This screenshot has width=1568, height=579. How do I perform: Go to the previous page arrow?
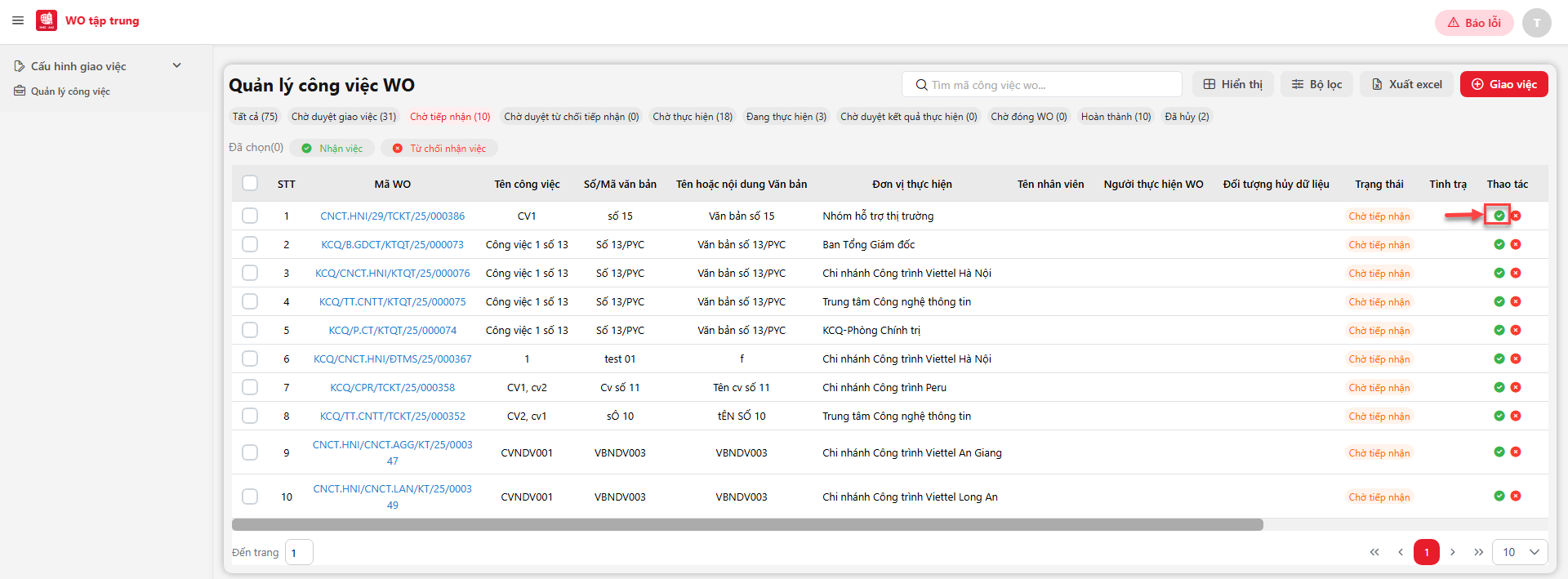[1401, 552]
